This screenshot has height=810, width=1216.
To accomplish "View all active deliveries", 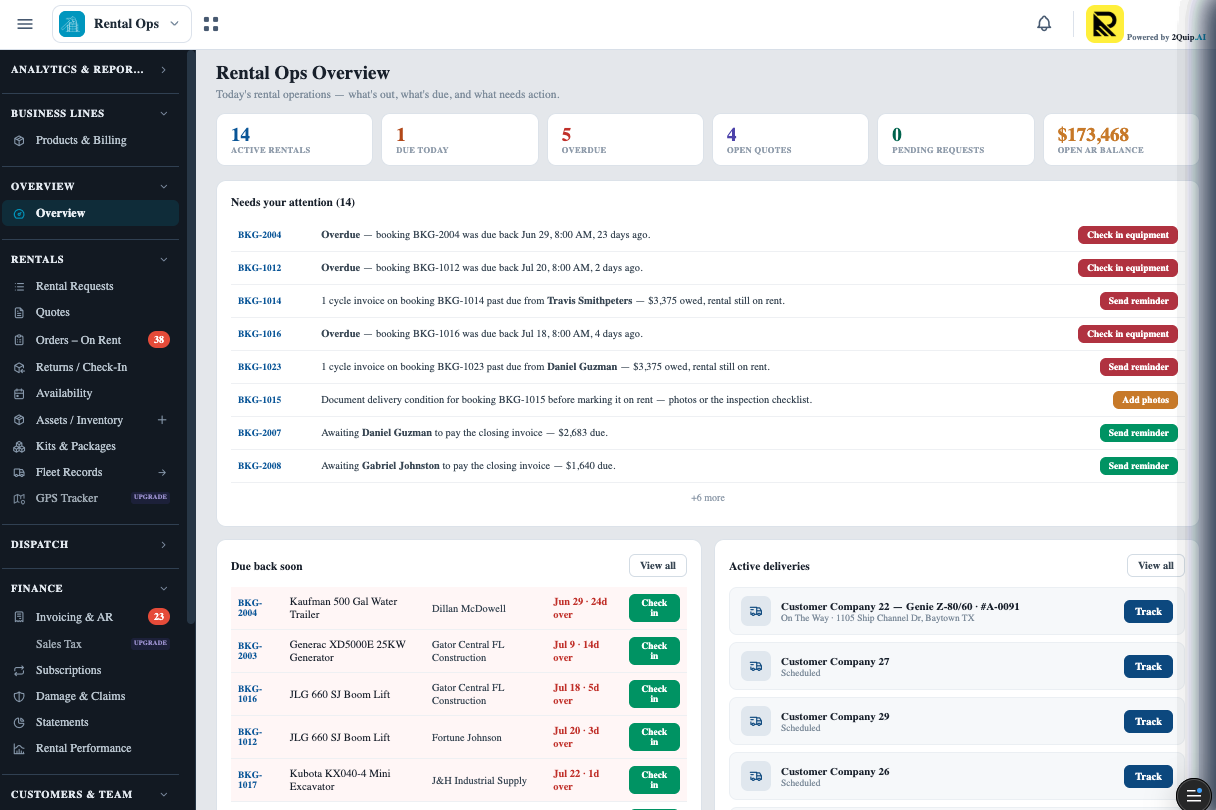I will [1156, 566].
